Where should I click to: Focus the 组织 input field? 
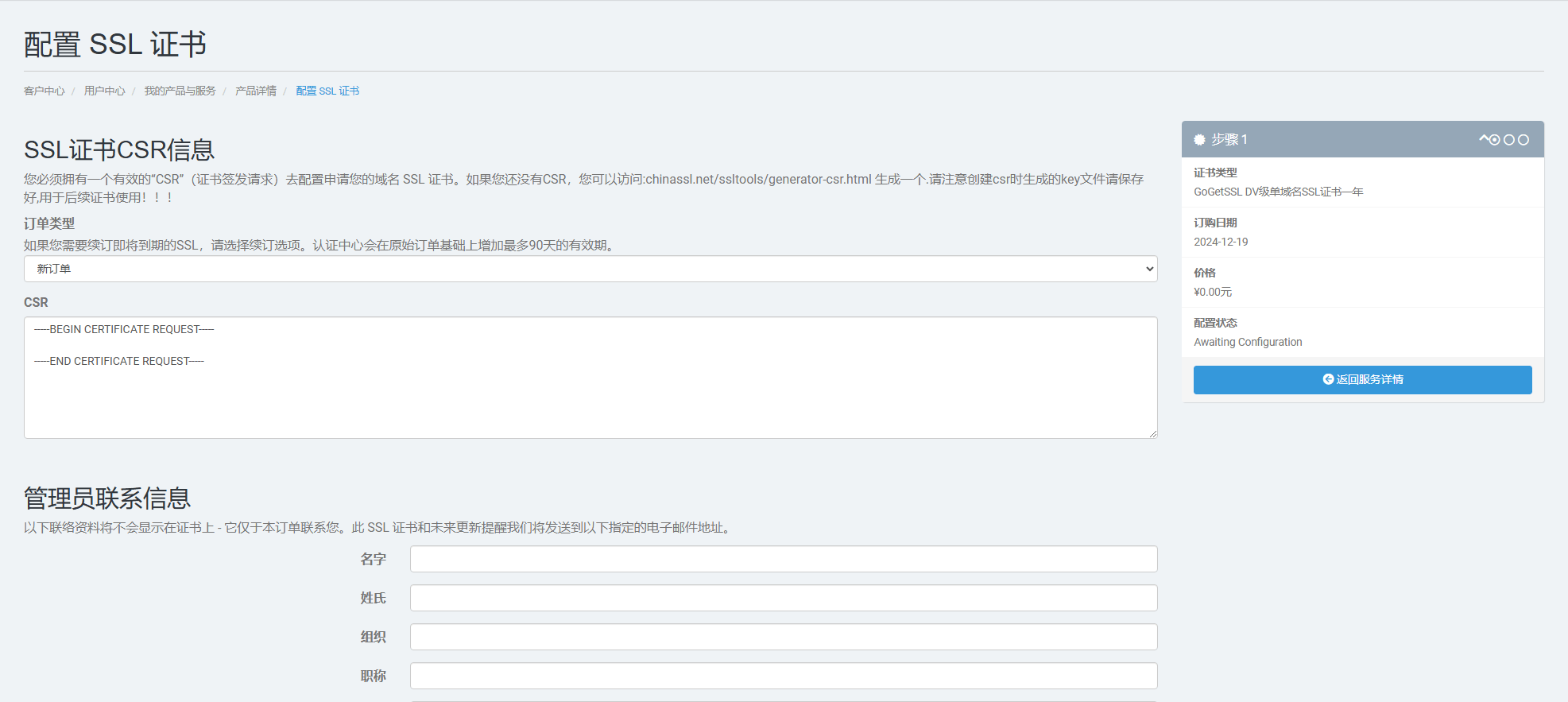[784, 637]
